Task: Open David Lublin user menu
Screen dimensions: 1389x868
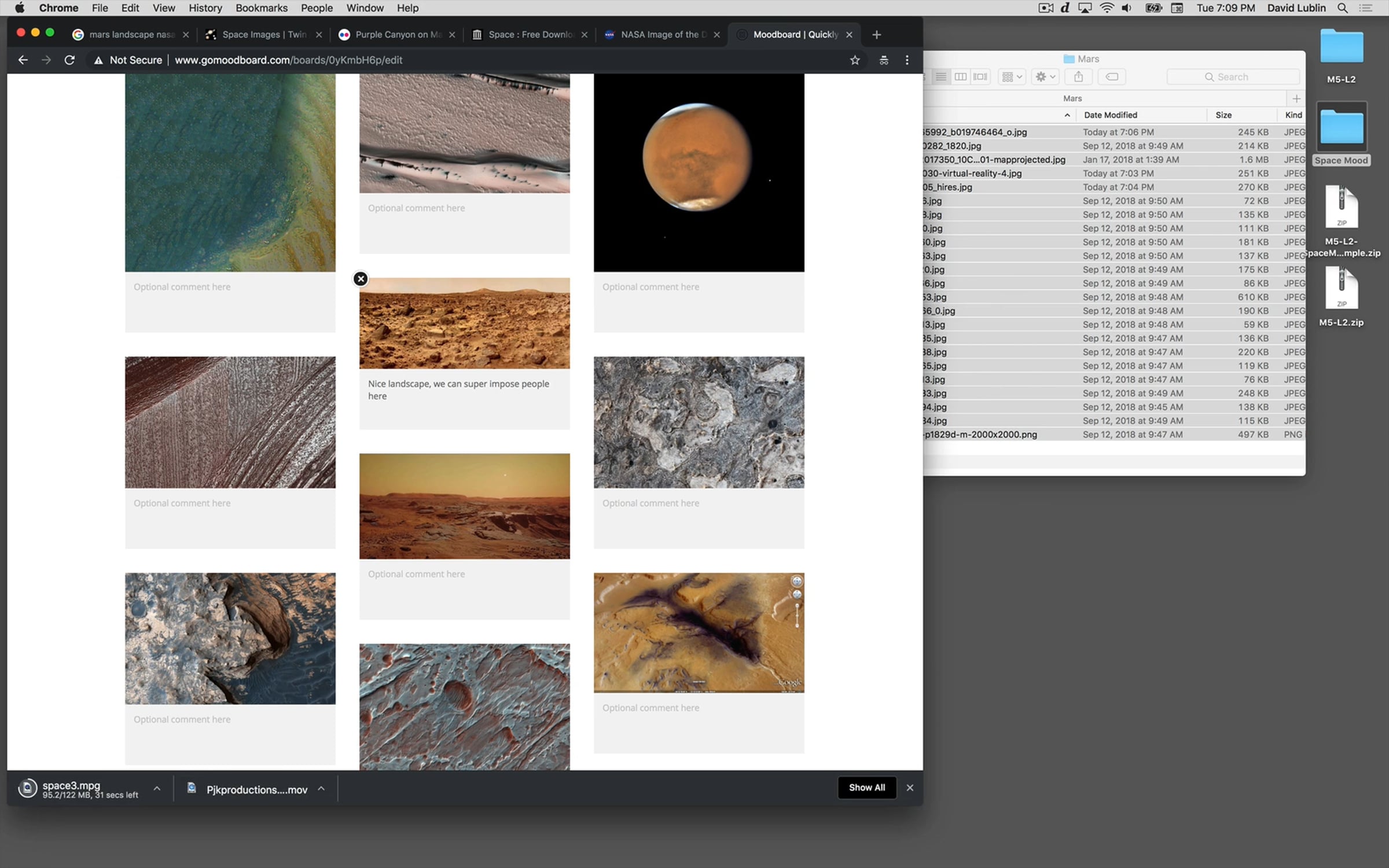Action: tap(1296, 8)
